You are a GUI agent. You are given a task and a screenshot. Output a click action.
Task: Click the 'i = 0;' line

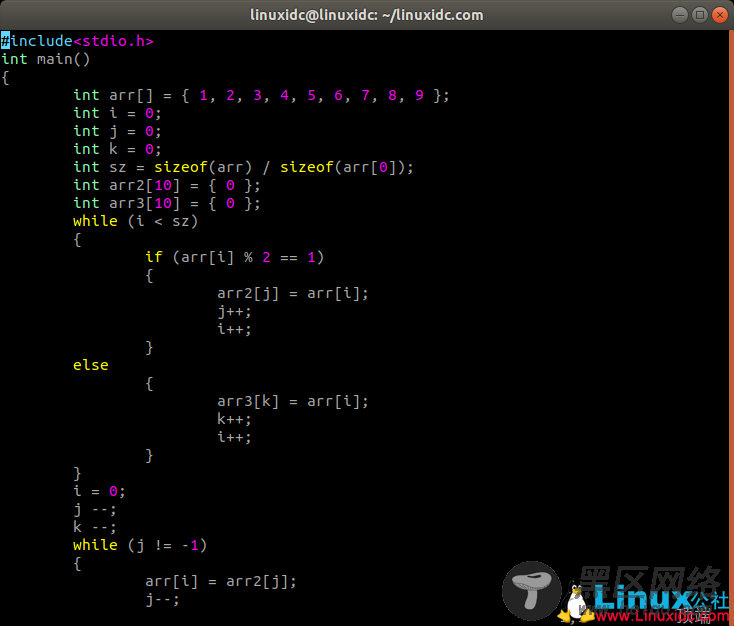(99, 491)
